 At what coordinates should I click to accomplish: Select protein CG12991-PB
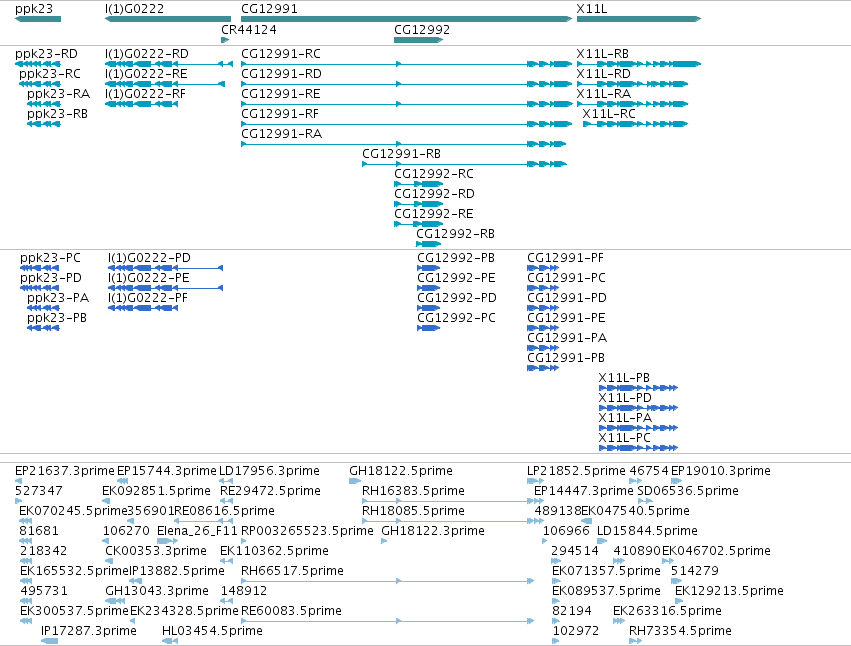(543, 369)
